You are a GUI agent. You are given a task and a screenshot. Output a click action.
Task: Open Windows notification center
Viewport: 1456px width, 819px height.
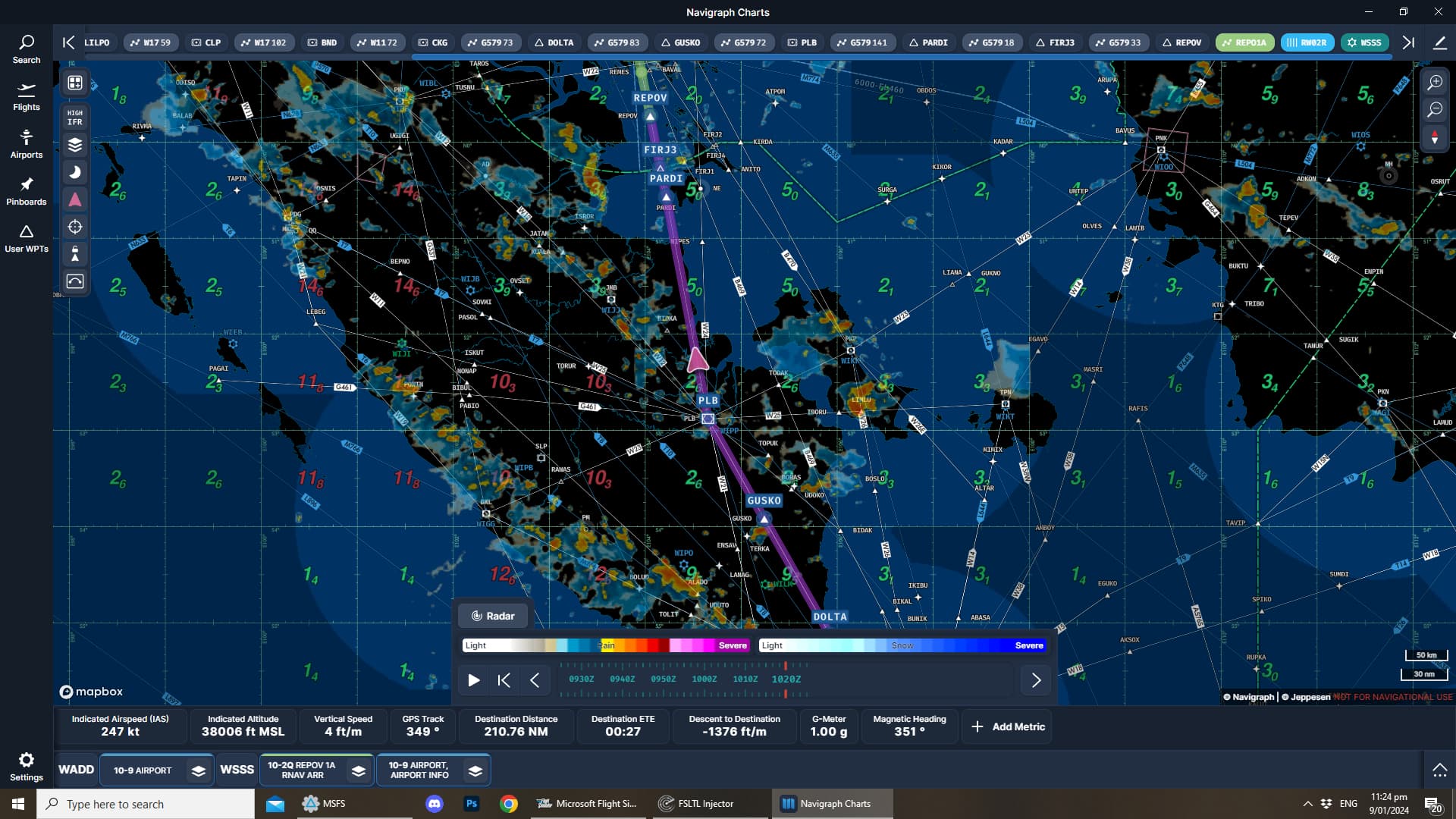(1433, 805)
